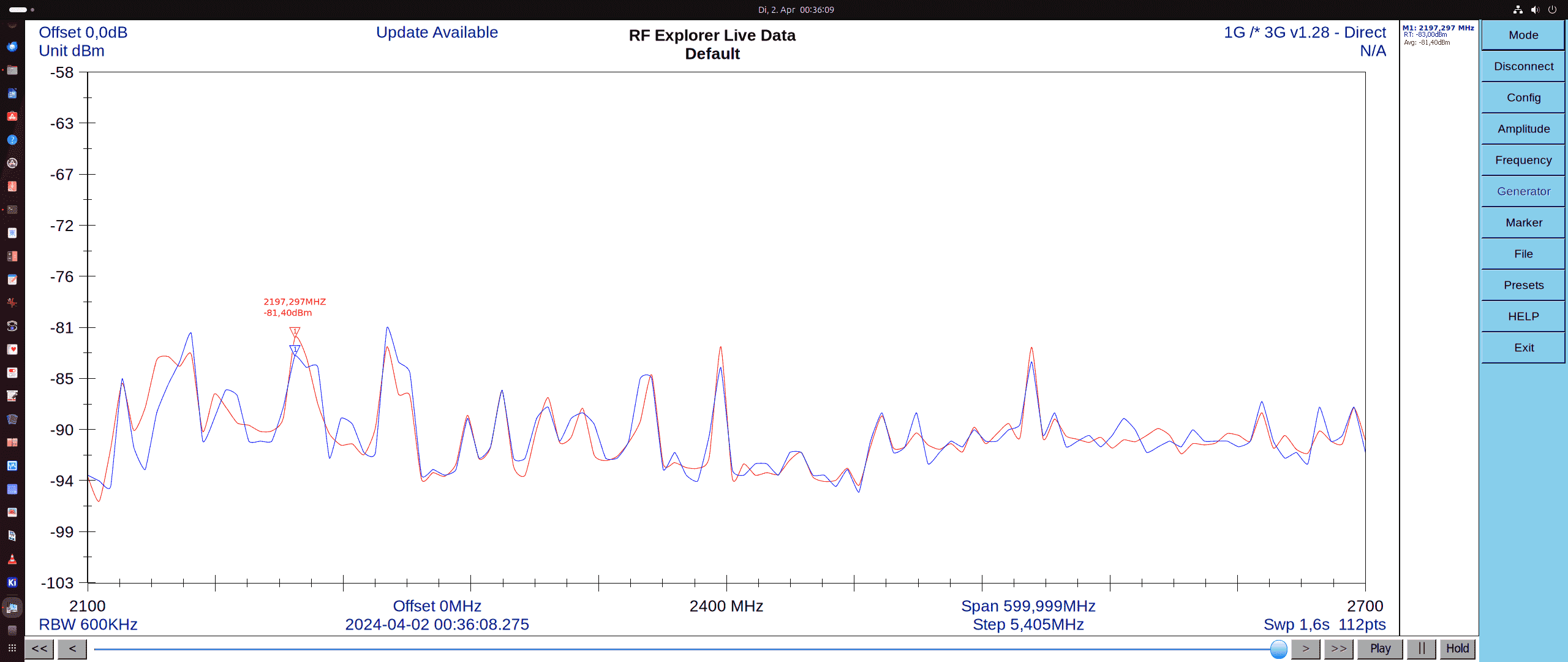Click the red 2197,297MHZ marker label
Image resolution: width=1568 pixels, height=662 pixels.
pos(295,302)
